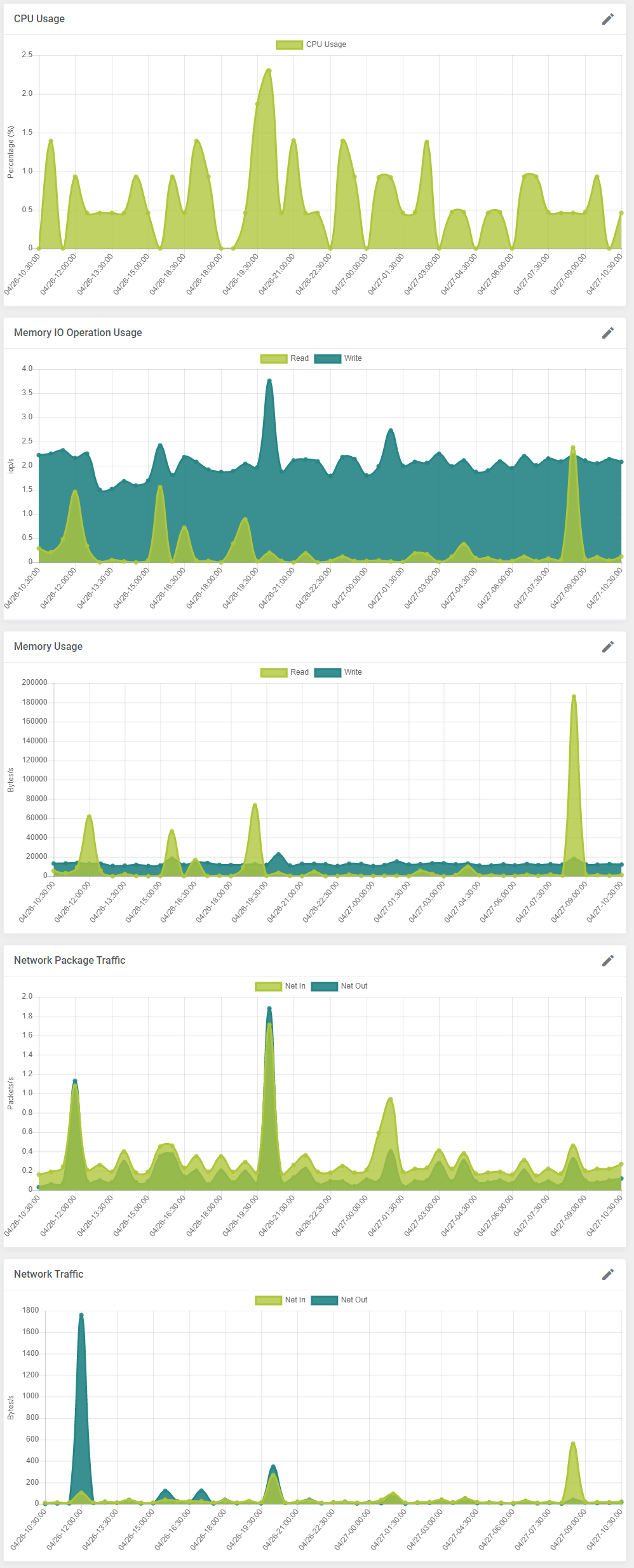Toggle Net In legend in Network Traffic chart
The width and height of the screenshot is (634, 1568).
point(280,1300)
